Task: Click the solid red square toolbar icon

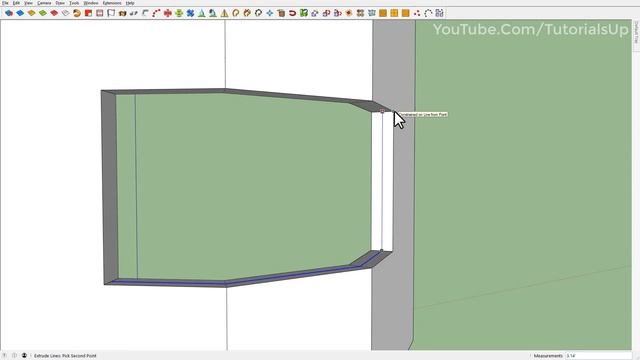Action: tap(88, 13)
